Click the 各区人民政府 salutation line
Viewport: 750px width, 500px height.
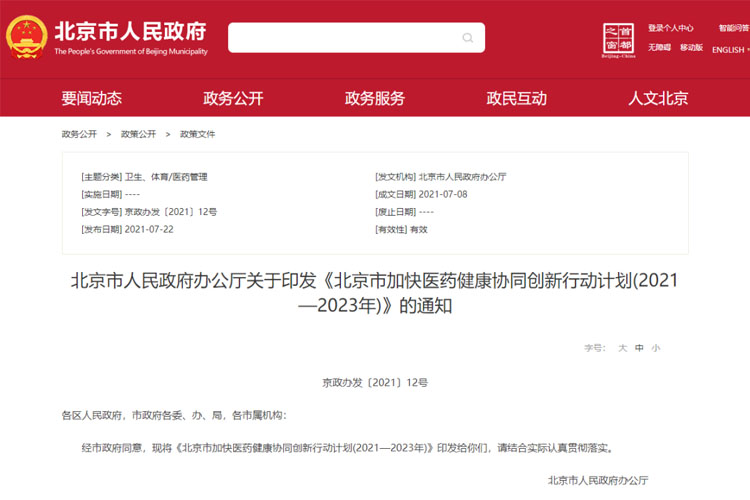pyautogui.click(x=174, y=415)
